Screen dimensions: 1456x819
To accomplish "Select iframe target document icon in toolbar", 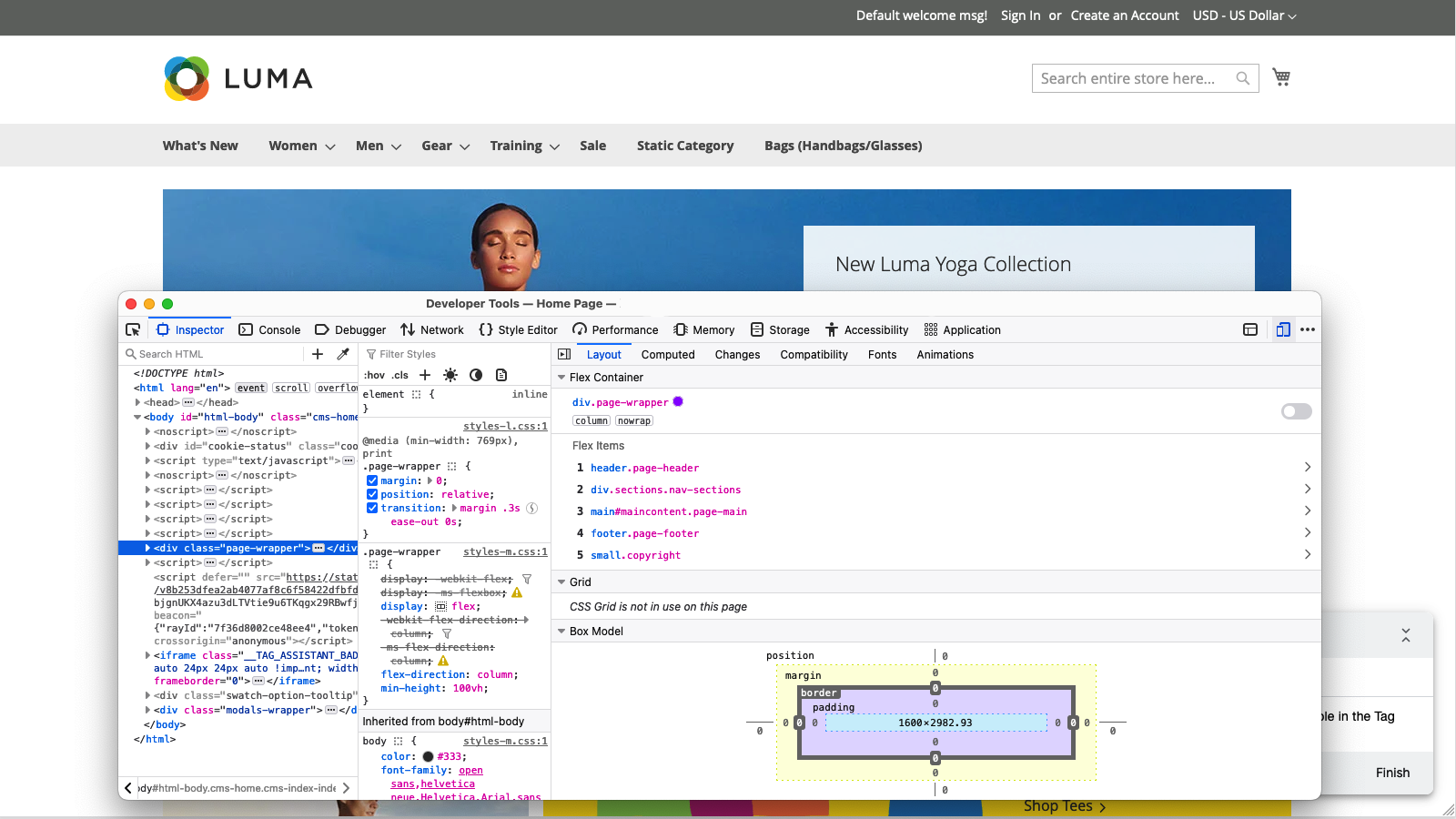I will 1250,329.
